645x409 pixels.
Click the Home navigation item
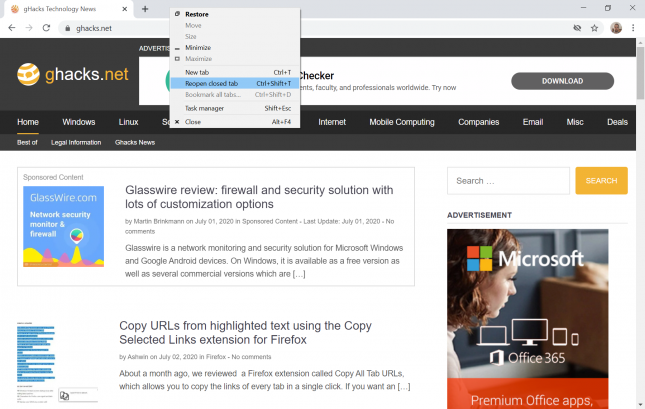pos(28,122)
